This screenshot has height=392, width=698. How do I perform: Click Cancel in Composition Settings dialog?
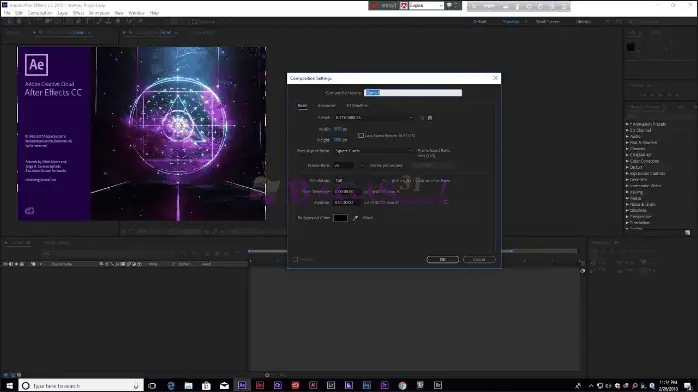coord(479,259)
